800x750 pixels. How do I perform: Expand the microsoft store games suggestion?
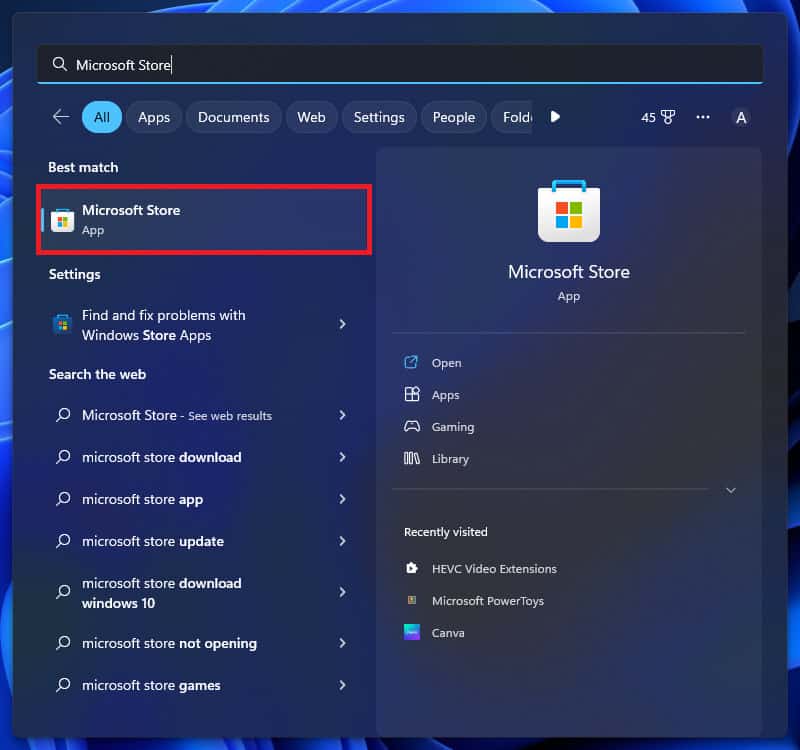[x=343, y=685]
